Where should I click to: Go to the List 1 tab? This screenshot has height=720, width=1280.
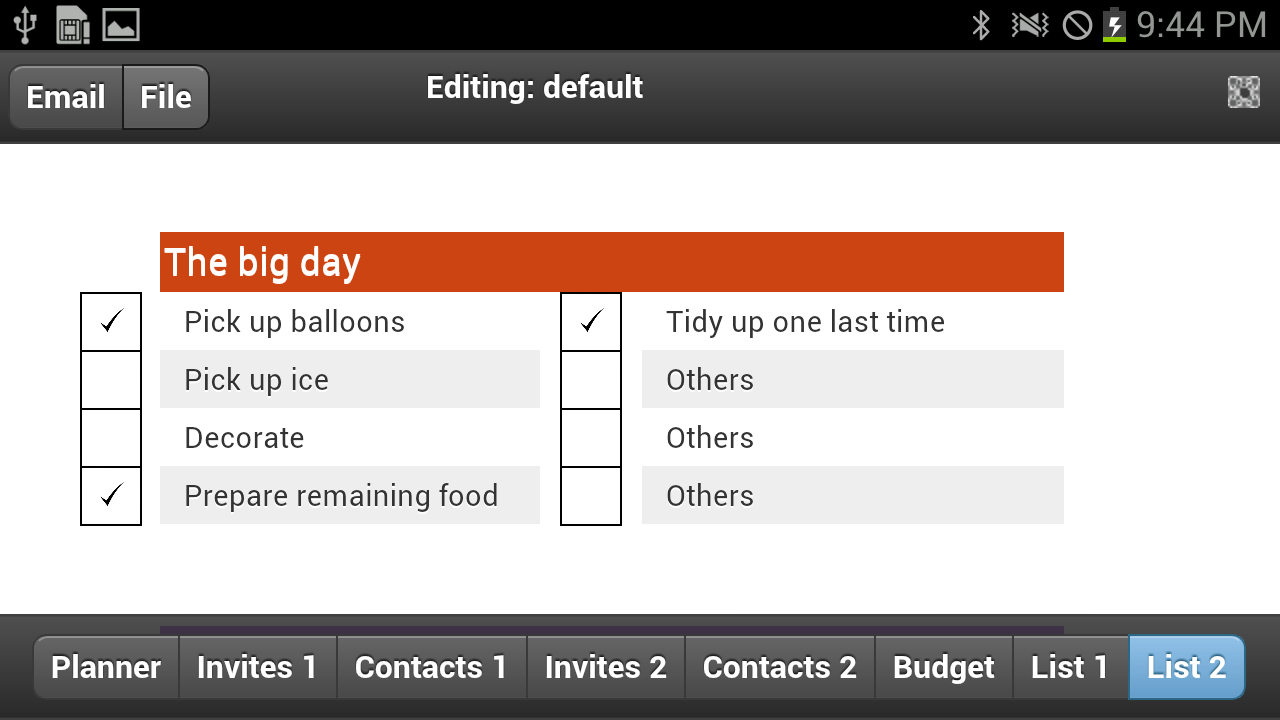tap(1070, 667)
